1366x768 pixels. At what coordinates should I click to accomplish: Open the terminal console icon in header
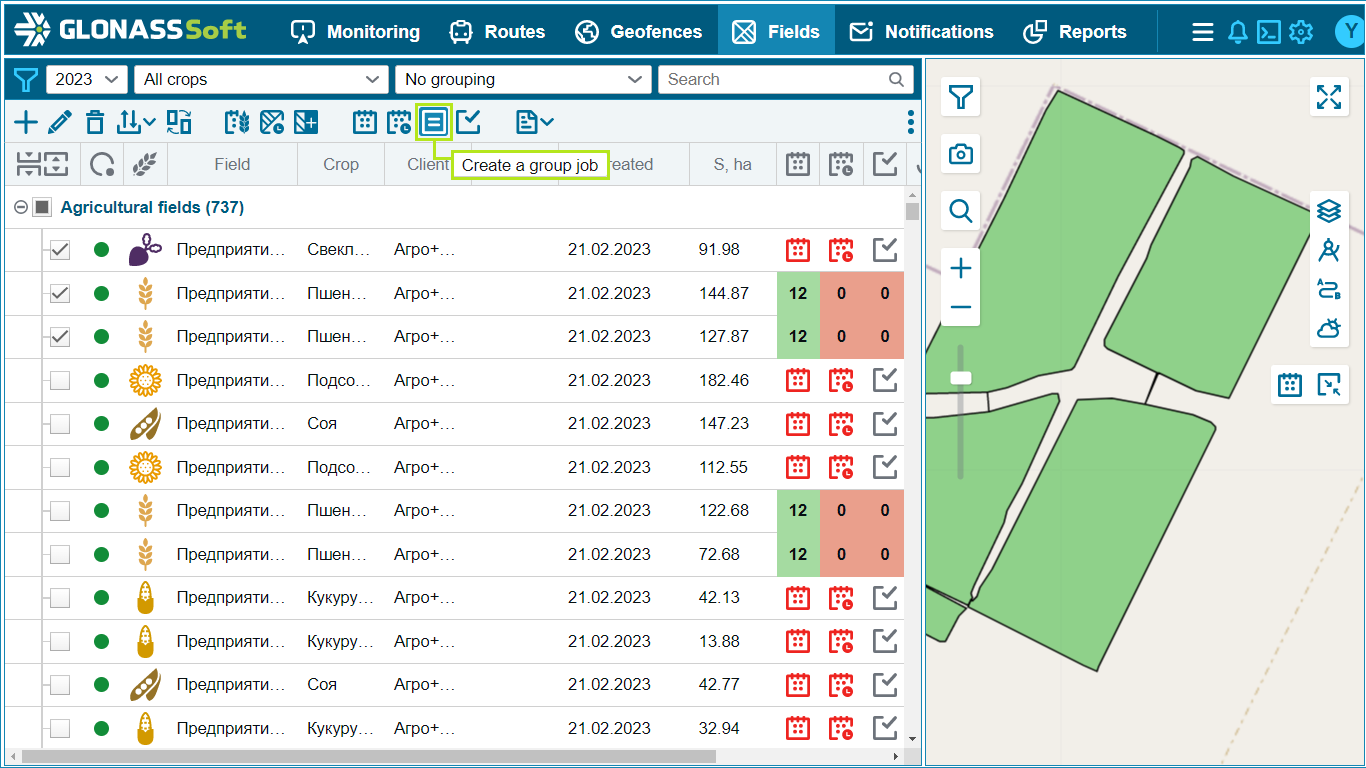(x=1269, y=32)
